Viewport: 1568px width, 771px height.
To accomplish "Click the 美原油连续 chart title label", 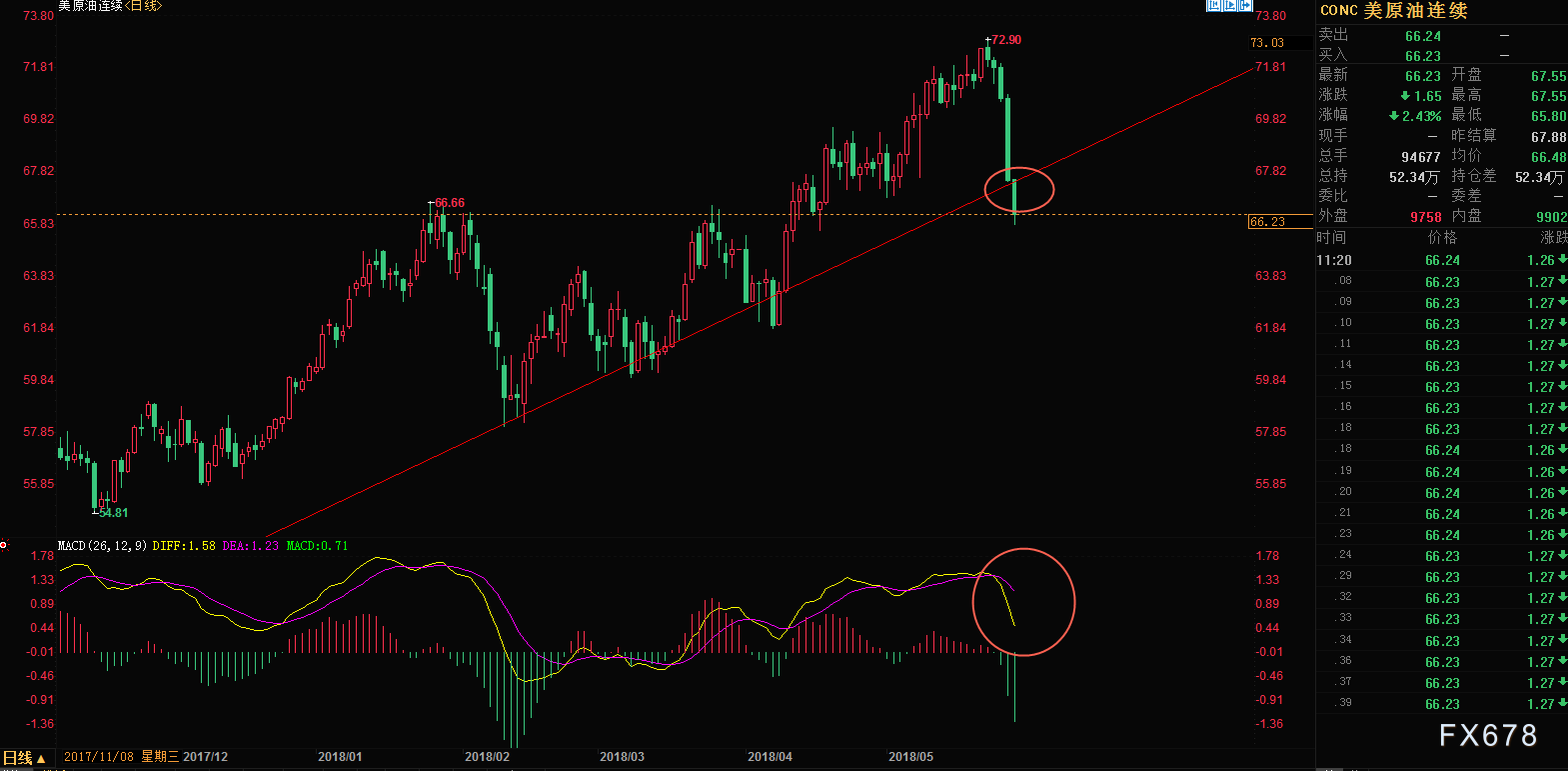I will [x=90, y=6].
